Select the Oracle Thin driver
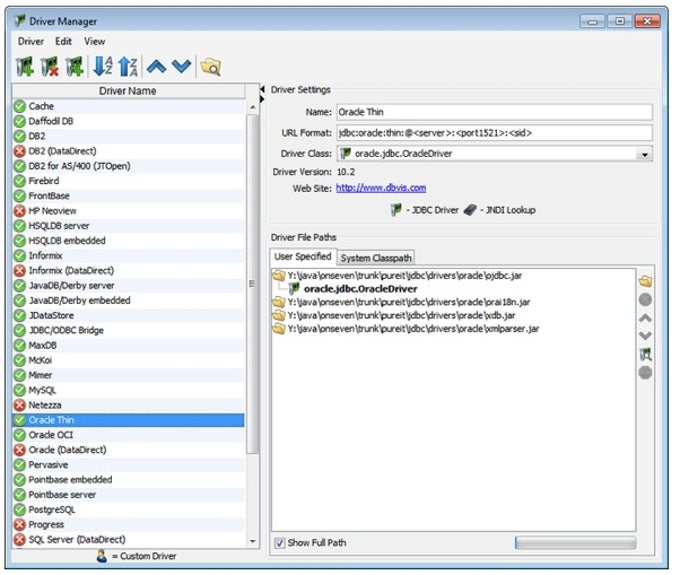 (x=128, y=420)
